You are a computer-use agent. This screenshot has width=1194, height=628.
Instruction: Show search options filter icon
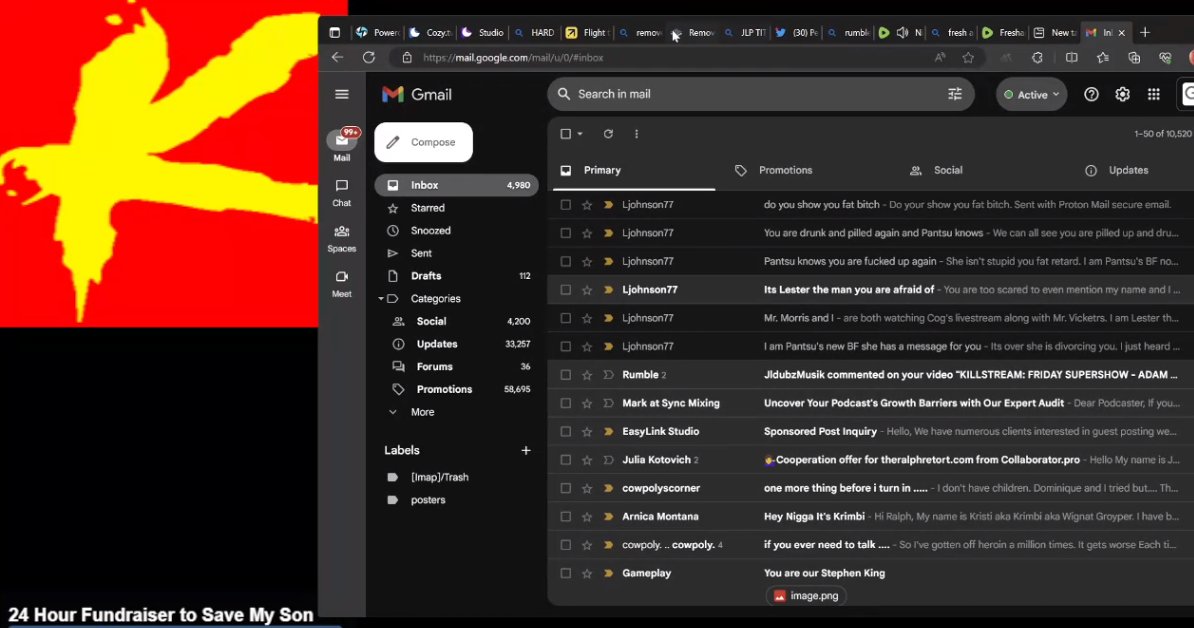[x=954, y=94]
